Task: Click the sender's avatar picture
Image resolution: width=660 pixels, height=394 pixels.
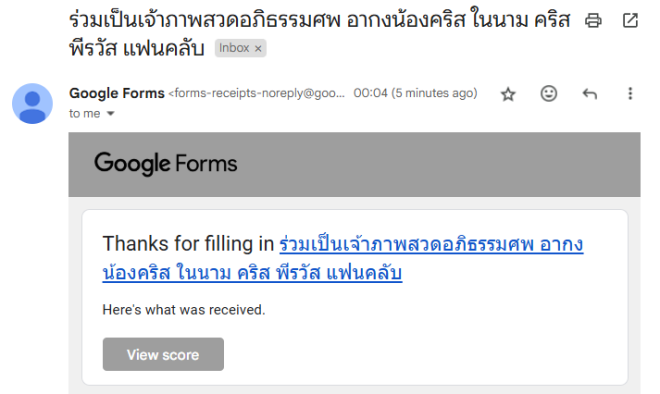Action: [32, 104]
